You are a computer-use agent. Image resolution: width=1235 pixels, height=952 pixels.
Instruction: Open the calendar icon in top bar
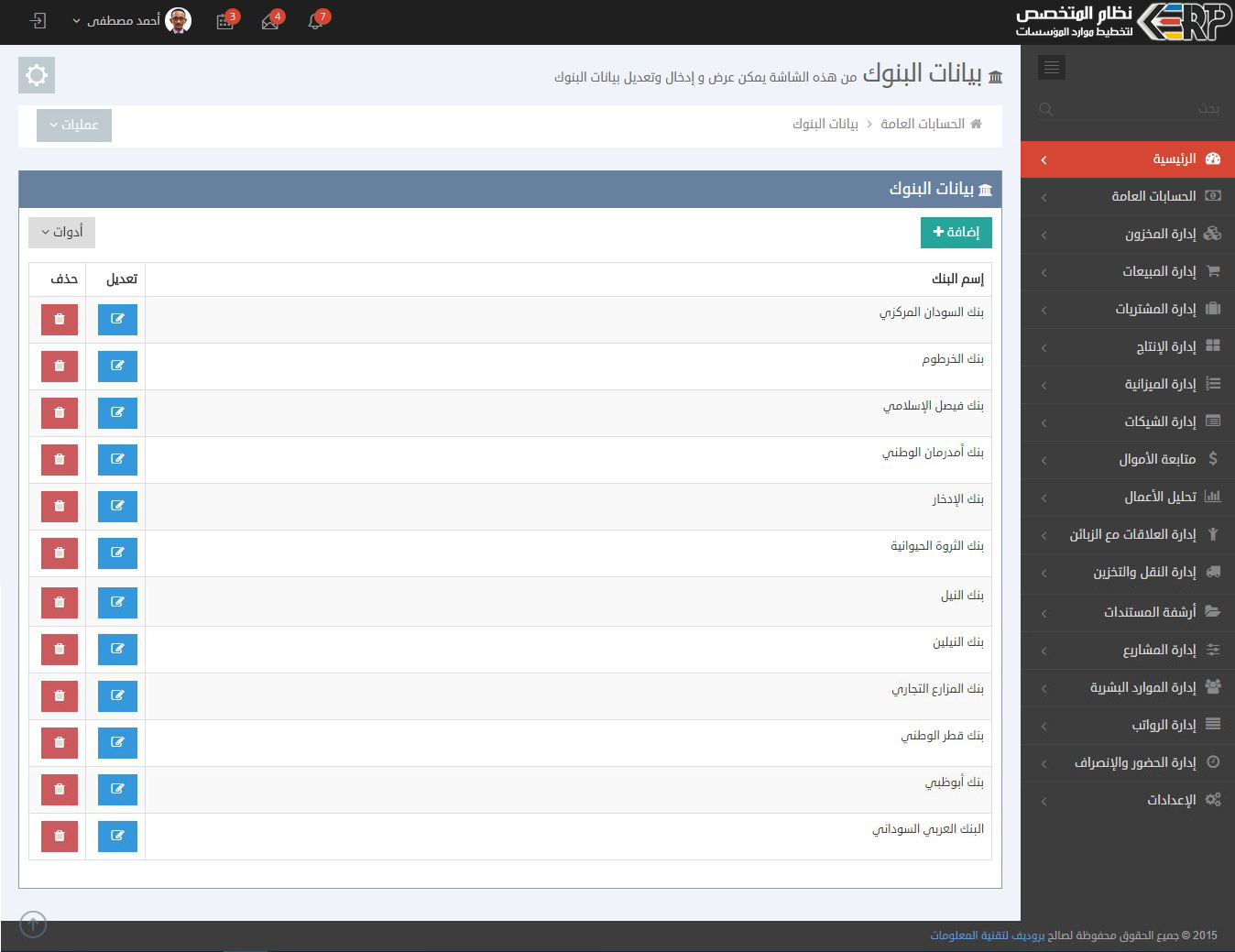click(x=225, y=21)
